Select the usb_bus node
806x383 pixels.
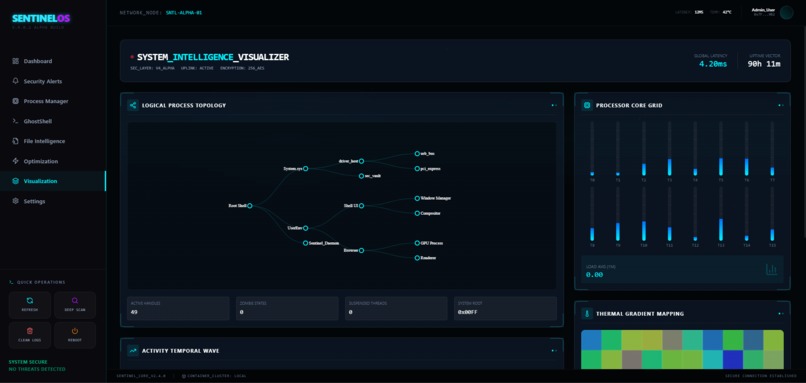(417, 153)
